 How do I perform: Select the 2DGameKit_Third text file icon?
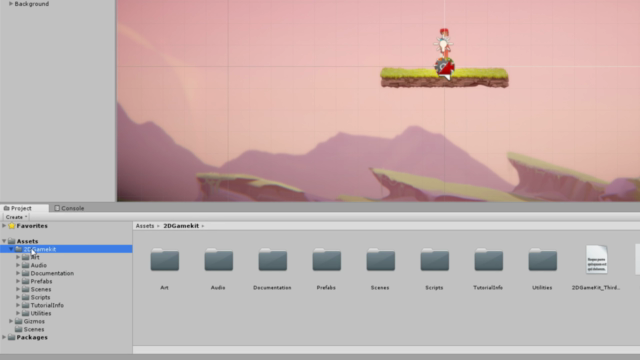596,260
